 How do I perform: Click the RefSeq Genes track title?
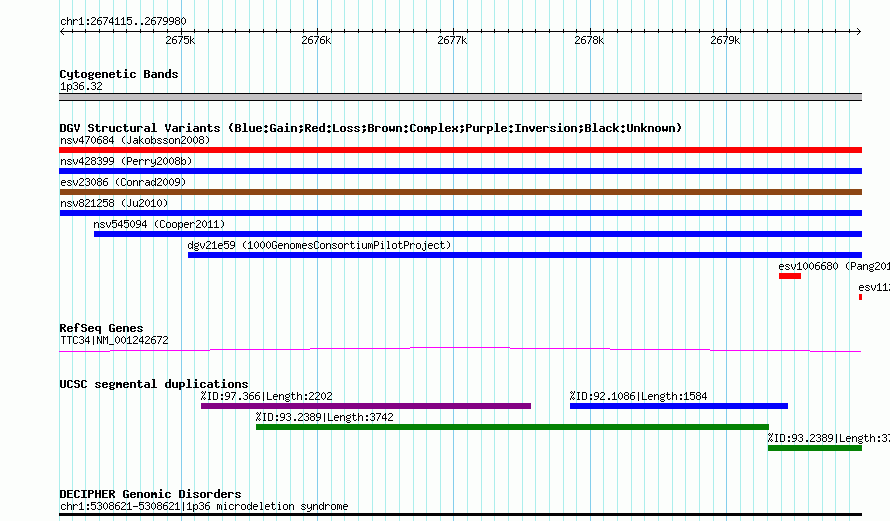coord(101,328)
